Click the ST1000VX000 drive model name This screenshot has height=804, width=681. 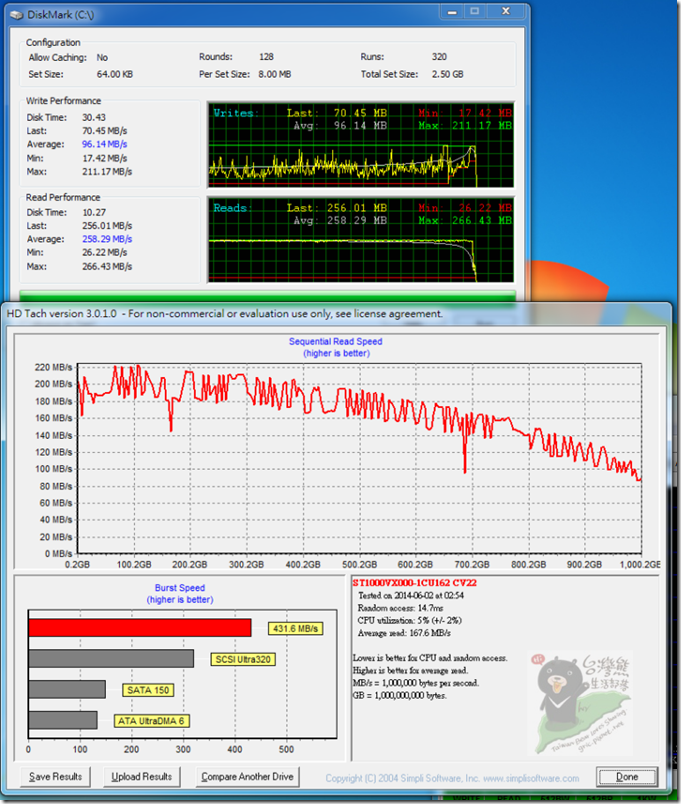416,582
